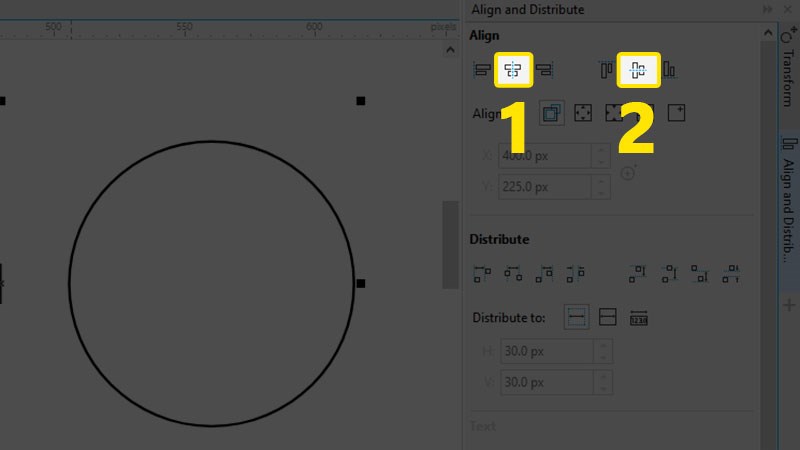Set Align to Specified Point
Viewport: 800px width, 450px height.
[x=677, y=113]
